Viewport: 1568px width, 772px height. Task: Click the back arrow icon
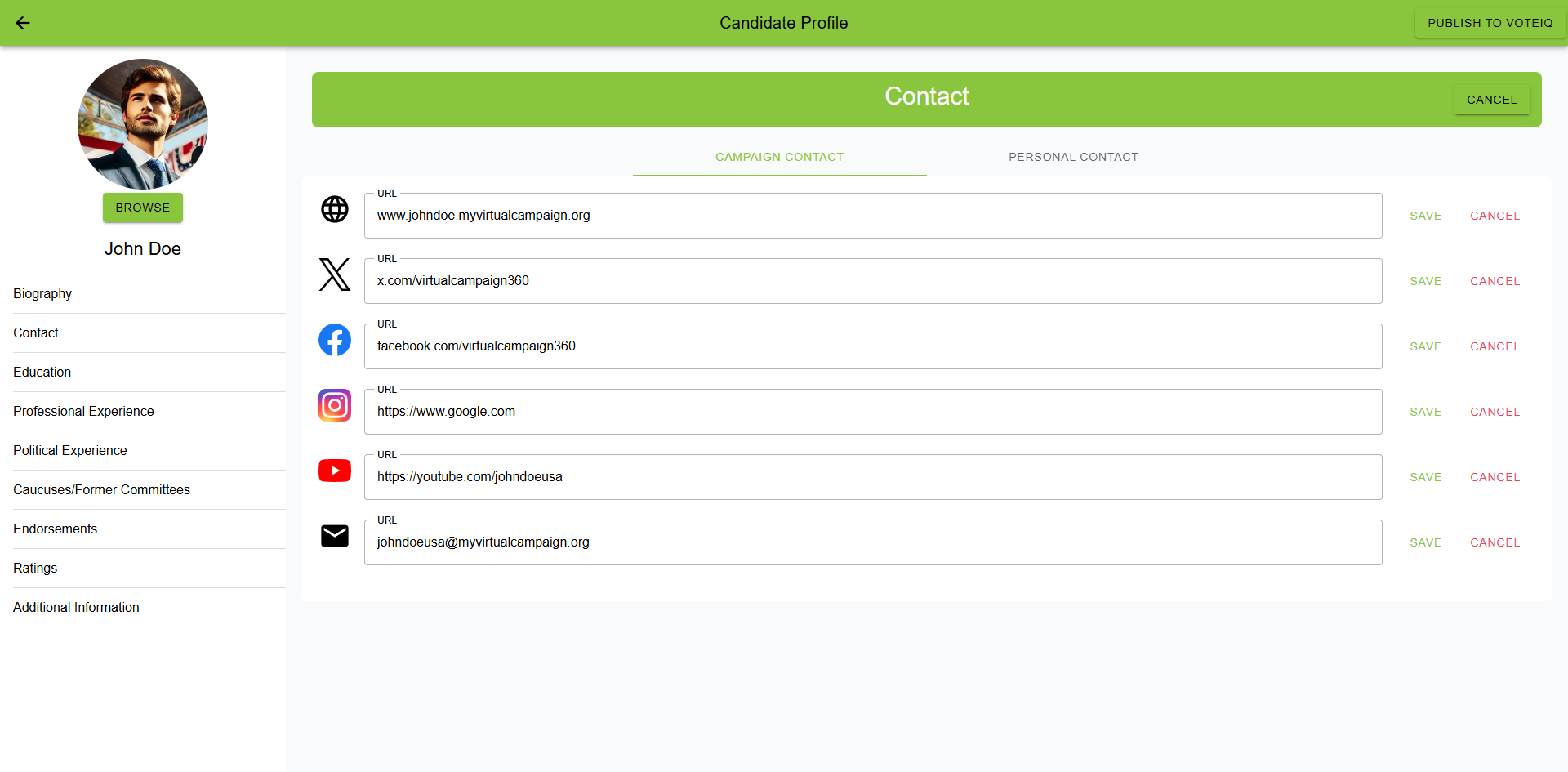point(23,23)
